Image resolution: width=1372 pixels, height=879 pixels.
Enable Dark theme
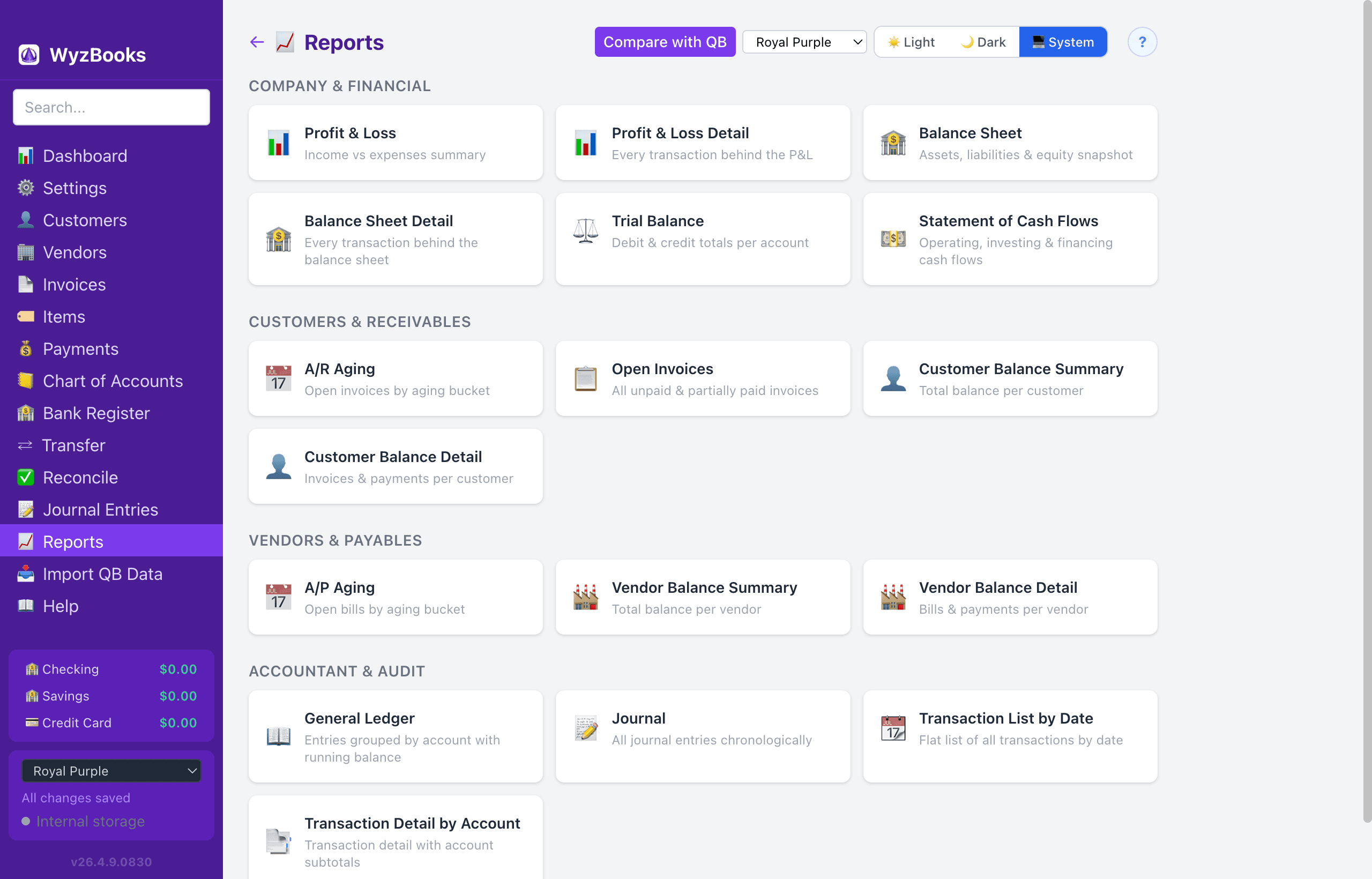pos(983,42)
